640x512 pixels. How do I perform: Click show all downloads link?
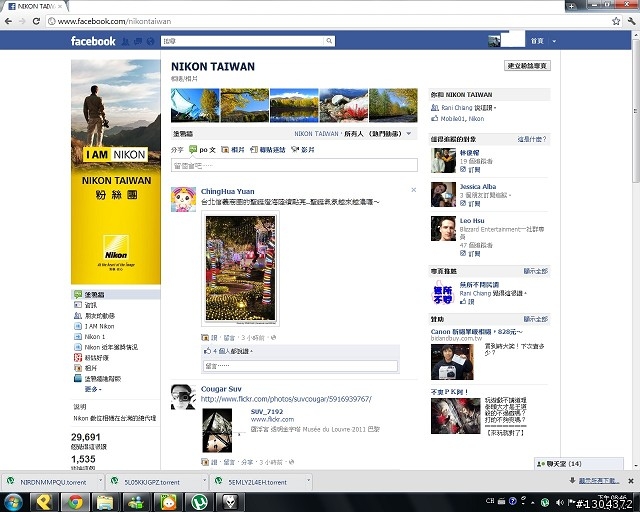coord(599,481)
